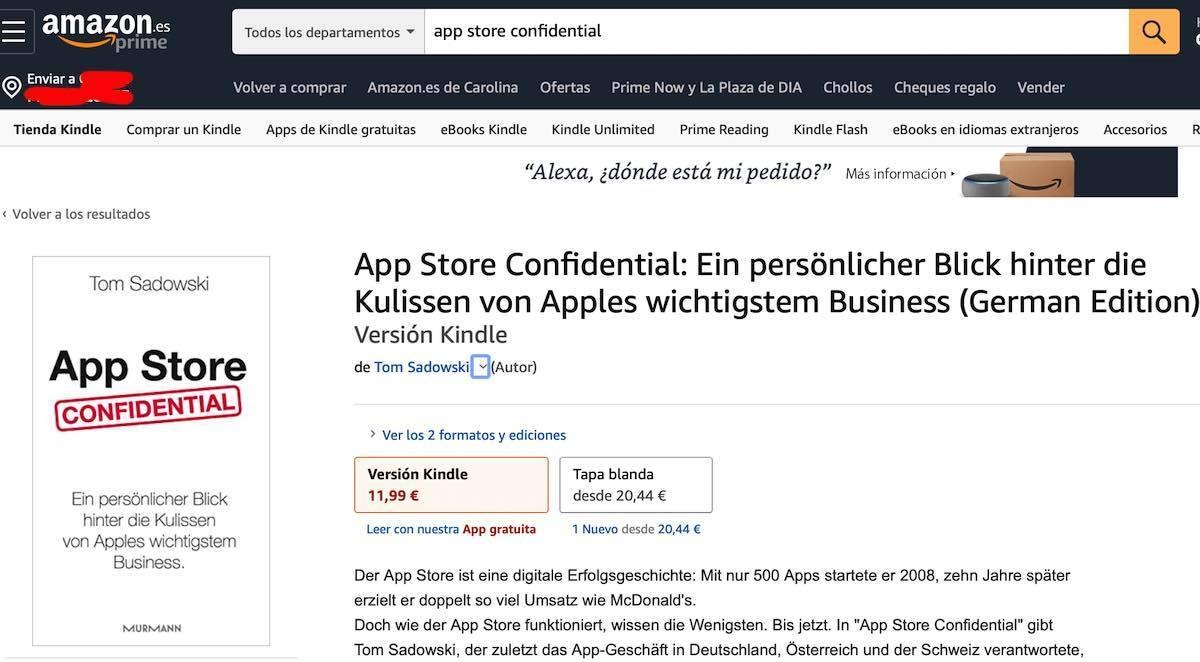Open Tom Sadowski author link

point(421,367)
